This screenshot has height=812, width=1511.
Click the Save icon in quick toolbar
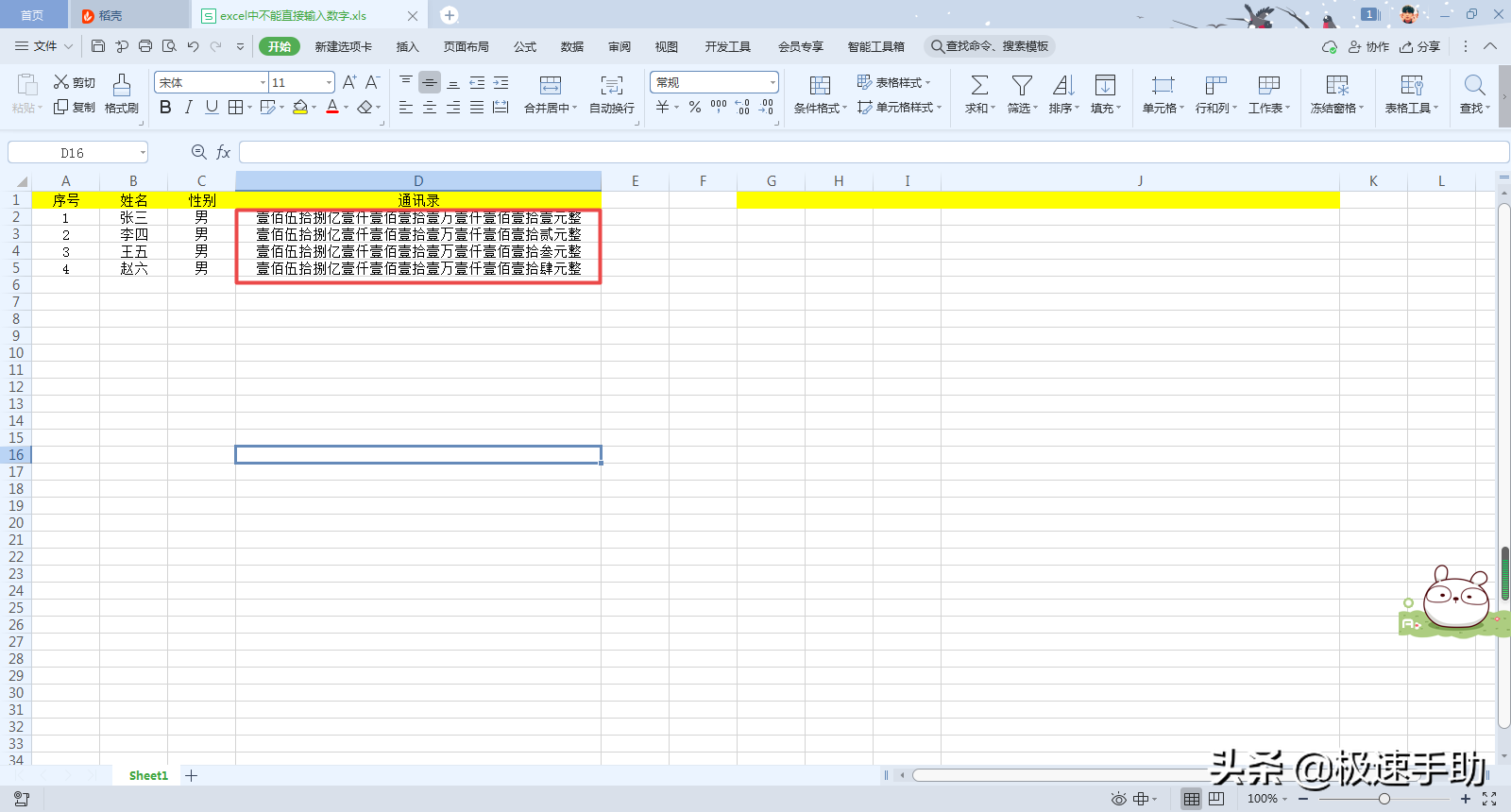tap(98, 46)
